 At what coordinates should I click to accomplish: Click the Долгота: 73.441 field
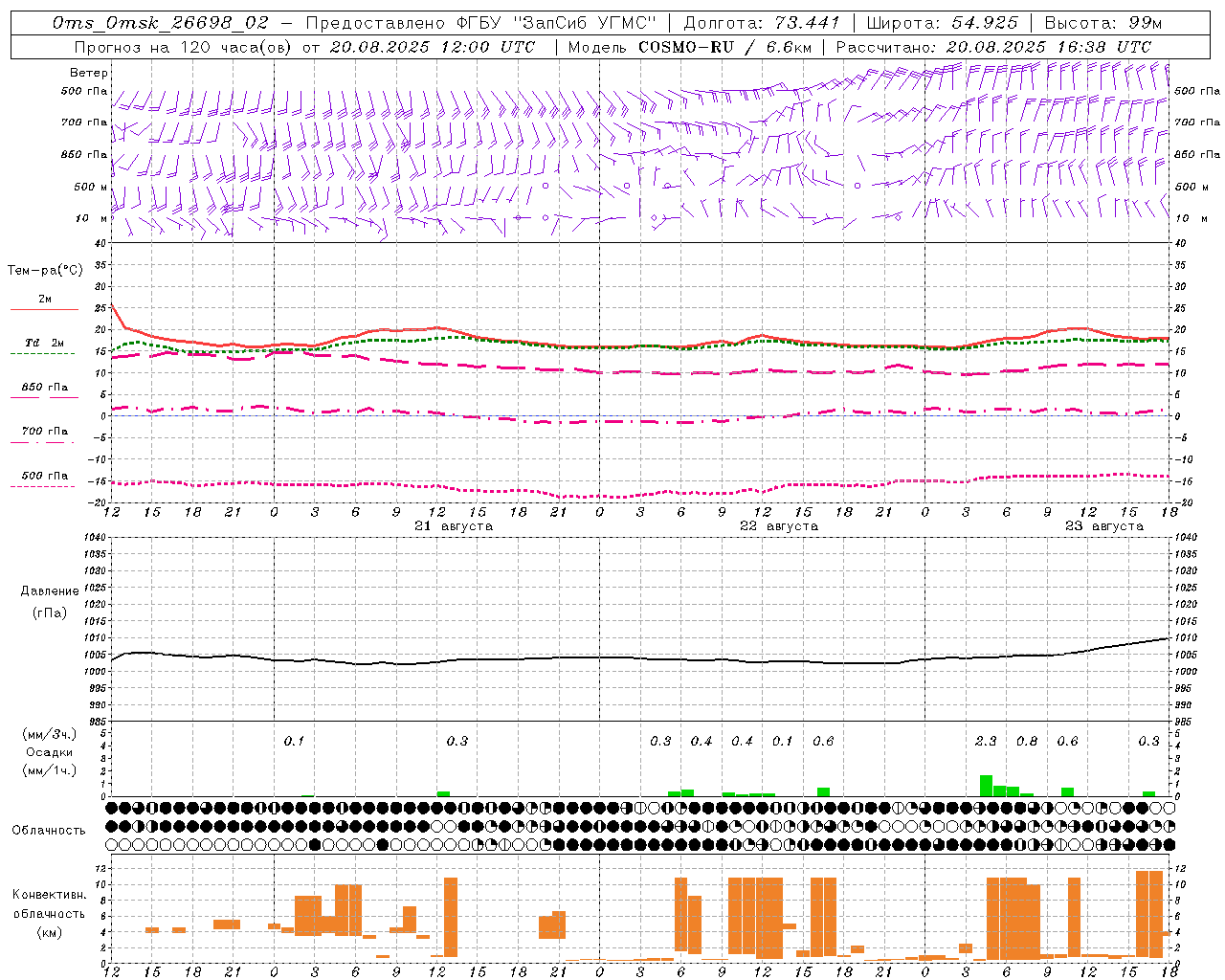tap(761, 23)
